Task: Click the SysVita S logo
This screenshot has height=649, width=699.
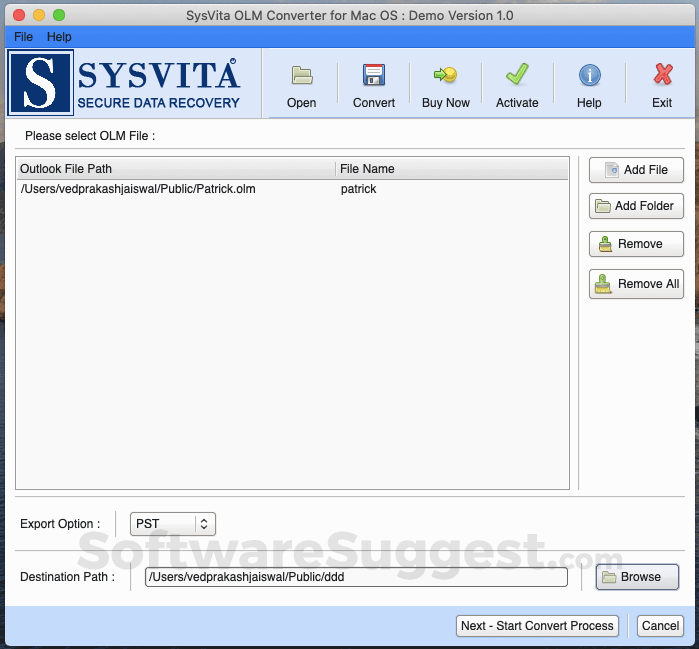Action: coord(40,83)
